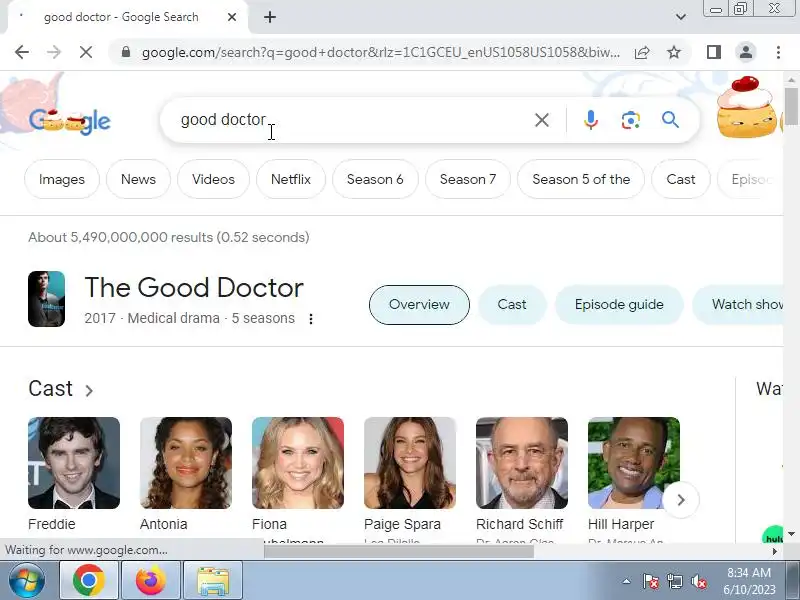
Task: Stop loading the page
Action: coord(86,52)
